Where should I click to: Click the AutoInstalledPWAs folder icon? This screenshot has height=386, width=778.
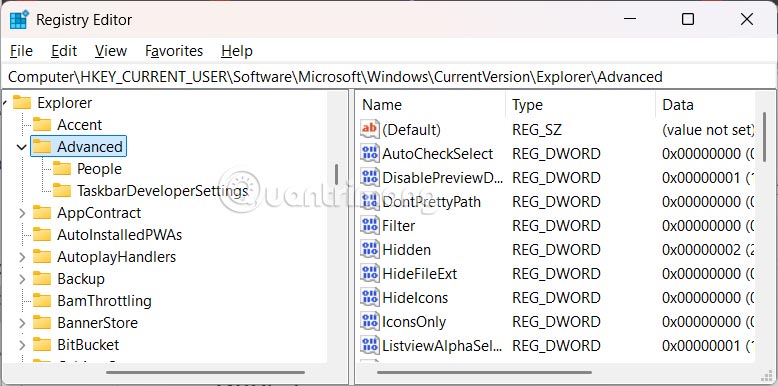(x=42, y=234)
